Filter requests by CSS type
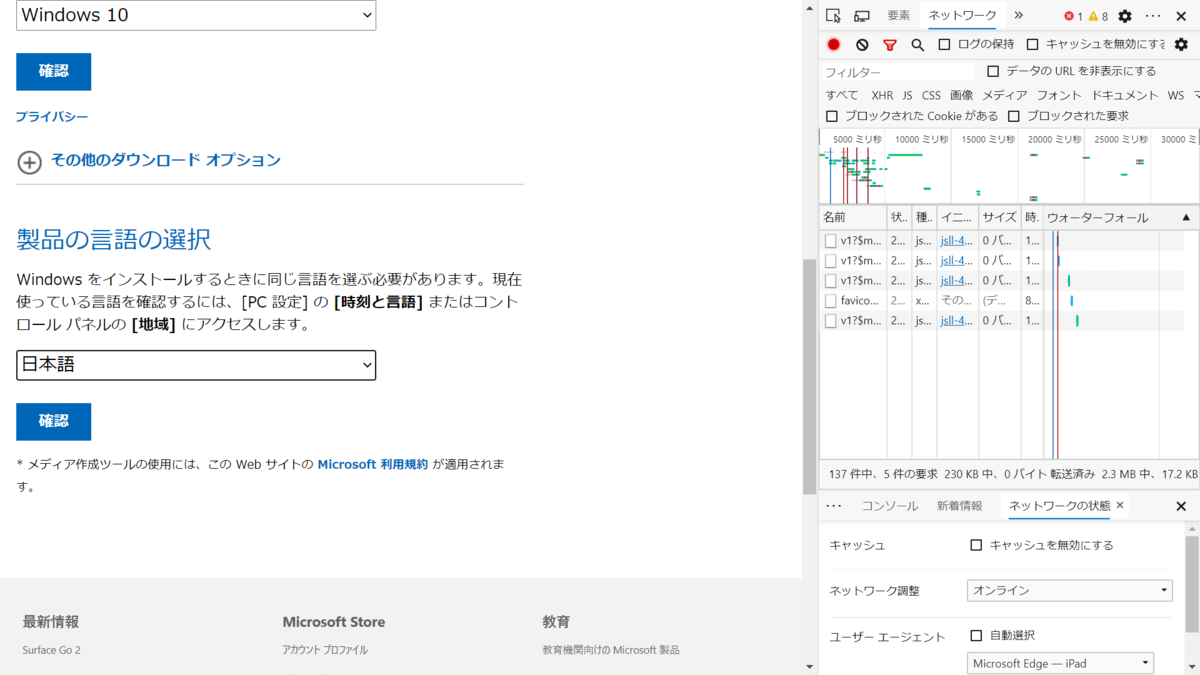 pyautogui.click(x=931, y=95)
